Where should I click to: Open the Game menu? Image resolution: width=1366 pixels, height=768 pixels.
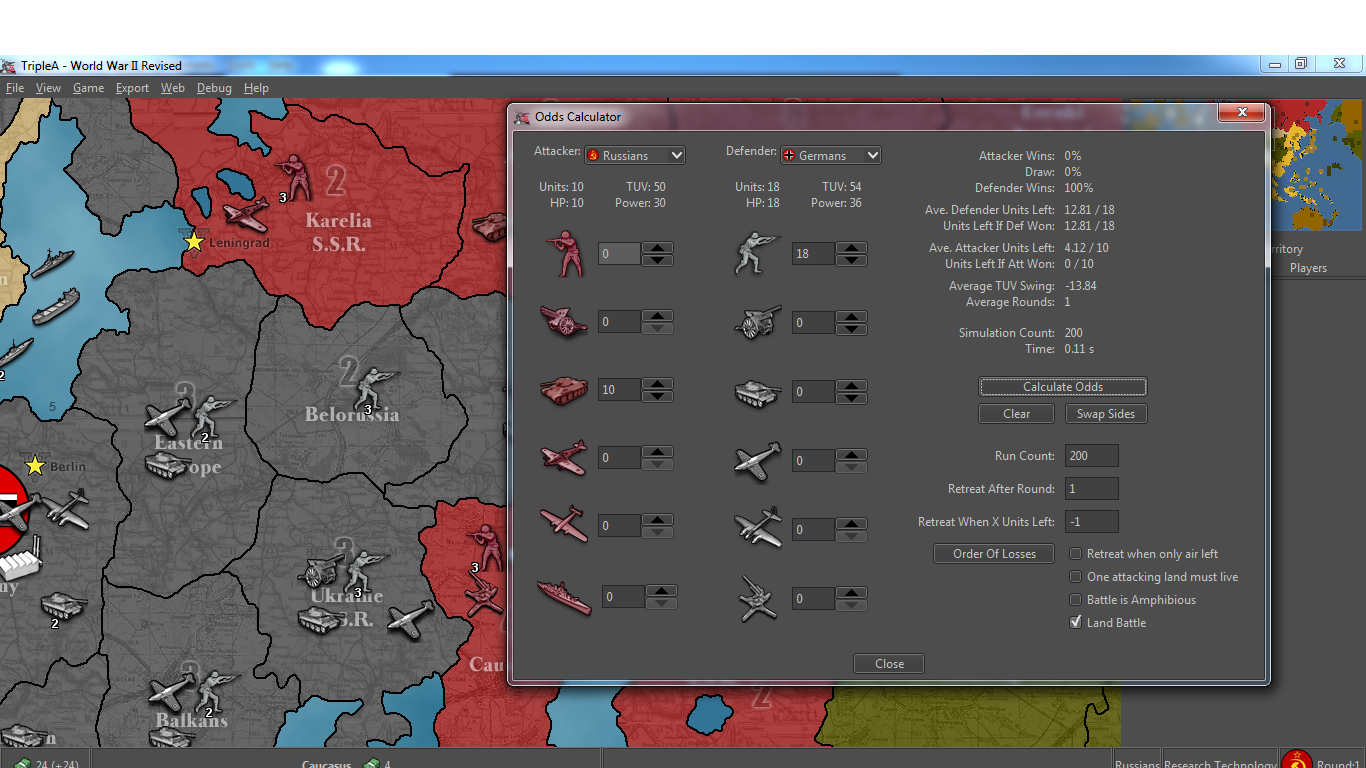pos(88,88)
